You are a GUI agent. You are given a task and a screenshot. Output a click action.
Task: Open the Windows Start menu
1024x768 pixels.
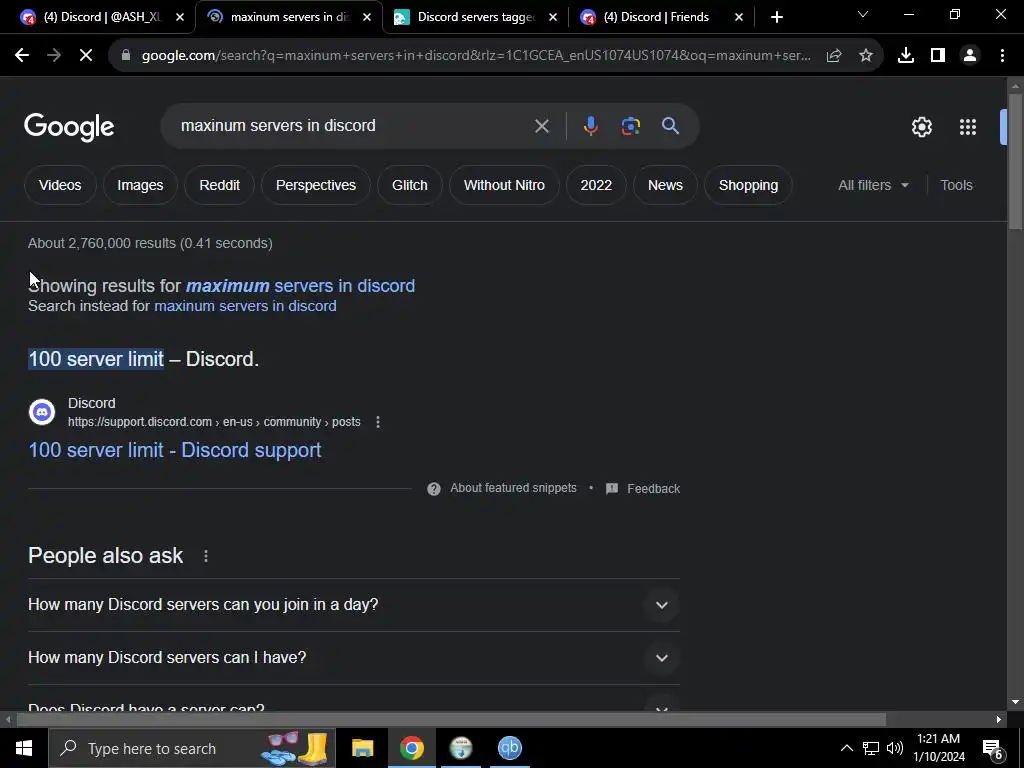tap(24, 748)
